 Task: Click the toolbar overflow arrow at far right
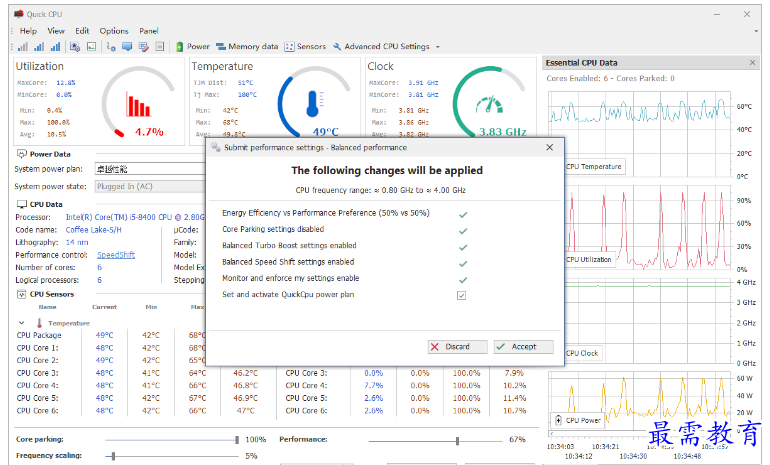tap(756, 31)
